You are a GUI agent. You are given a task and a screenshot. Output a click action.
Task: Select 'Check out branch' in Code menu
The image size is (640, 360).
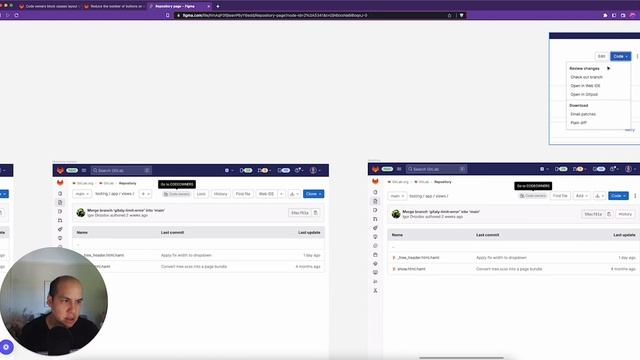click(x=586, y=77)
